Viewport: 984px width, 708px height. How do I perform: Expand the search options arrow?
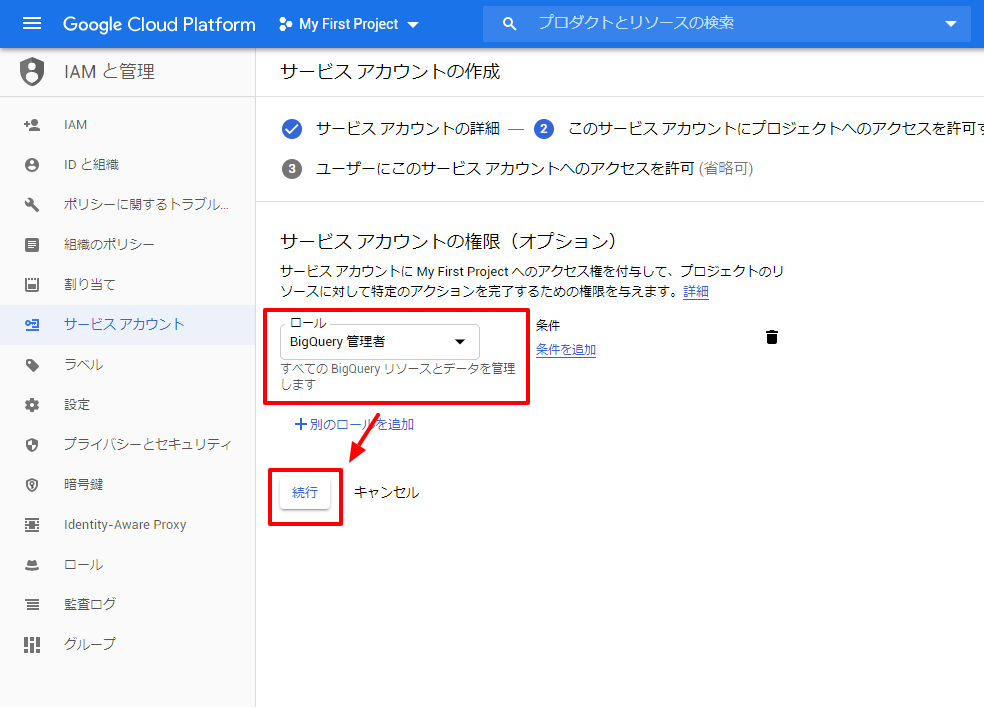950,23
